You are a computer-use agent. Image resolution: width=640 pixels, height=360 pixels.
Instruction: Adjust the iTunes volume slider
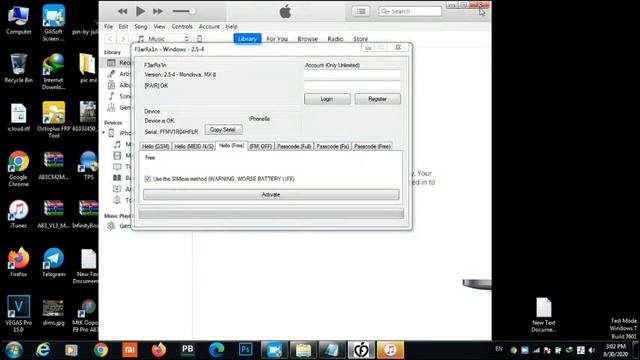point(184,11)
